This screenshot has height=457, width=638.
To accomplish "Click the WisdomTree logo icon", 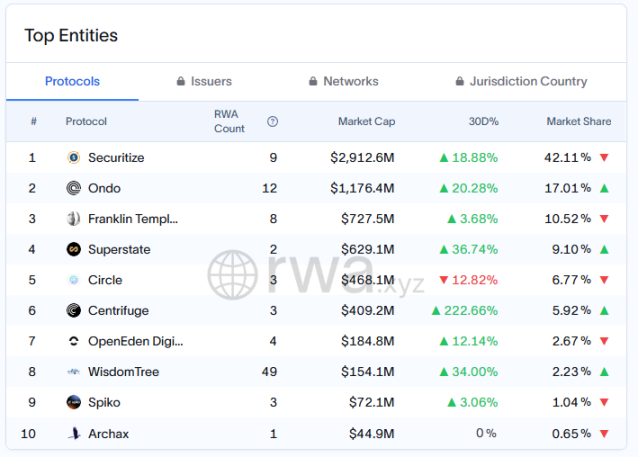I will click(x=73, y=372).
